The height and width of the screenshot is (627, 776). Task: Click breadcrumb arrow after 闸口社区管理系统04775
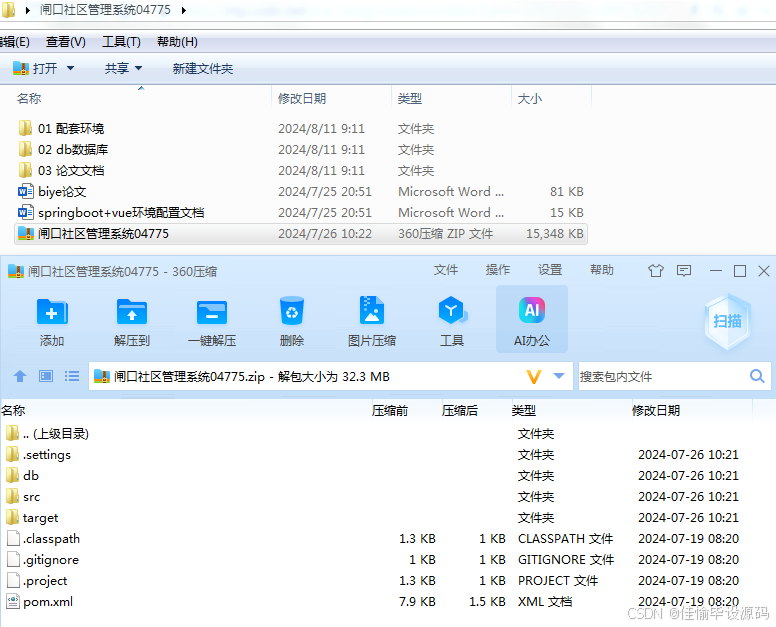tap(184, 10)
